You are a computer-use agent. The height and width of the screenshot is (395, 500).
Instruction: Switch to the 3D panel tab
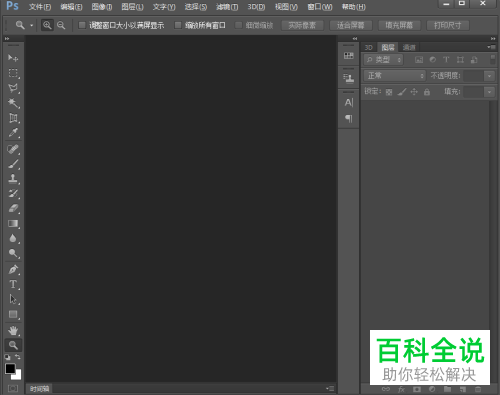click(368, 48)
